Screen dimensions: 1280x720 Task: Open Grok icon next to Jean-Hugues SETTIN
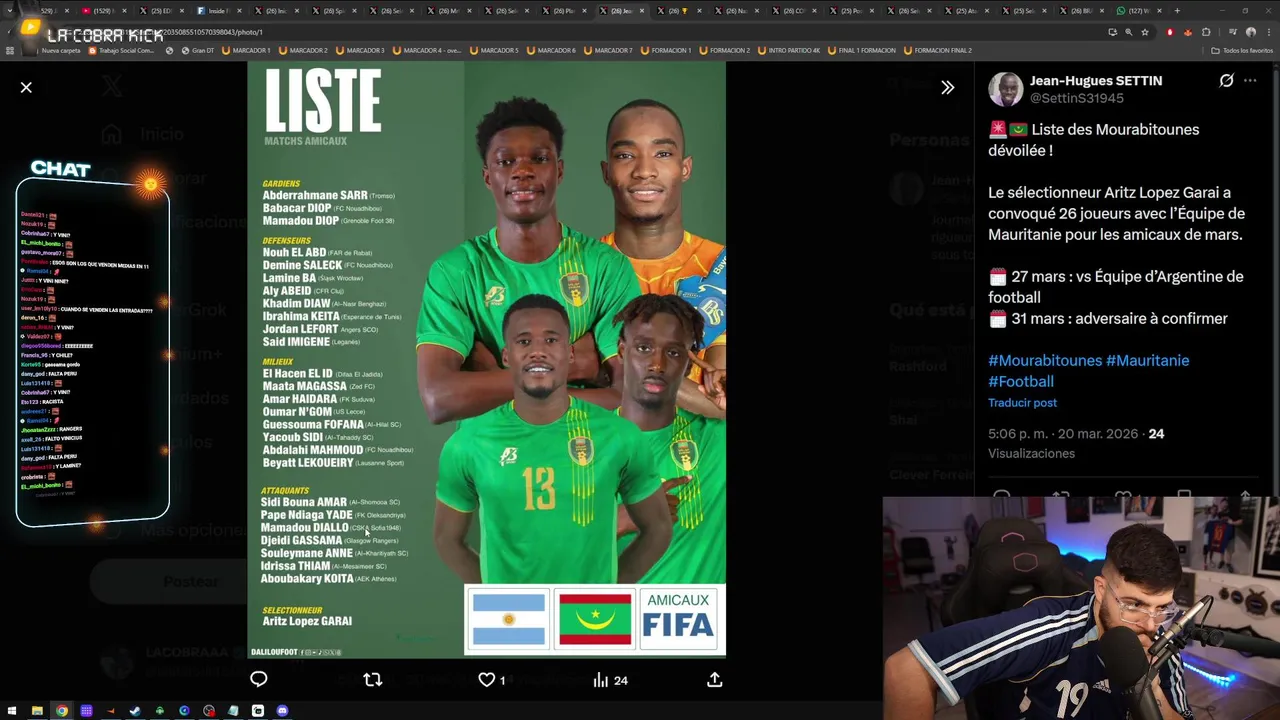(1226, 81)
